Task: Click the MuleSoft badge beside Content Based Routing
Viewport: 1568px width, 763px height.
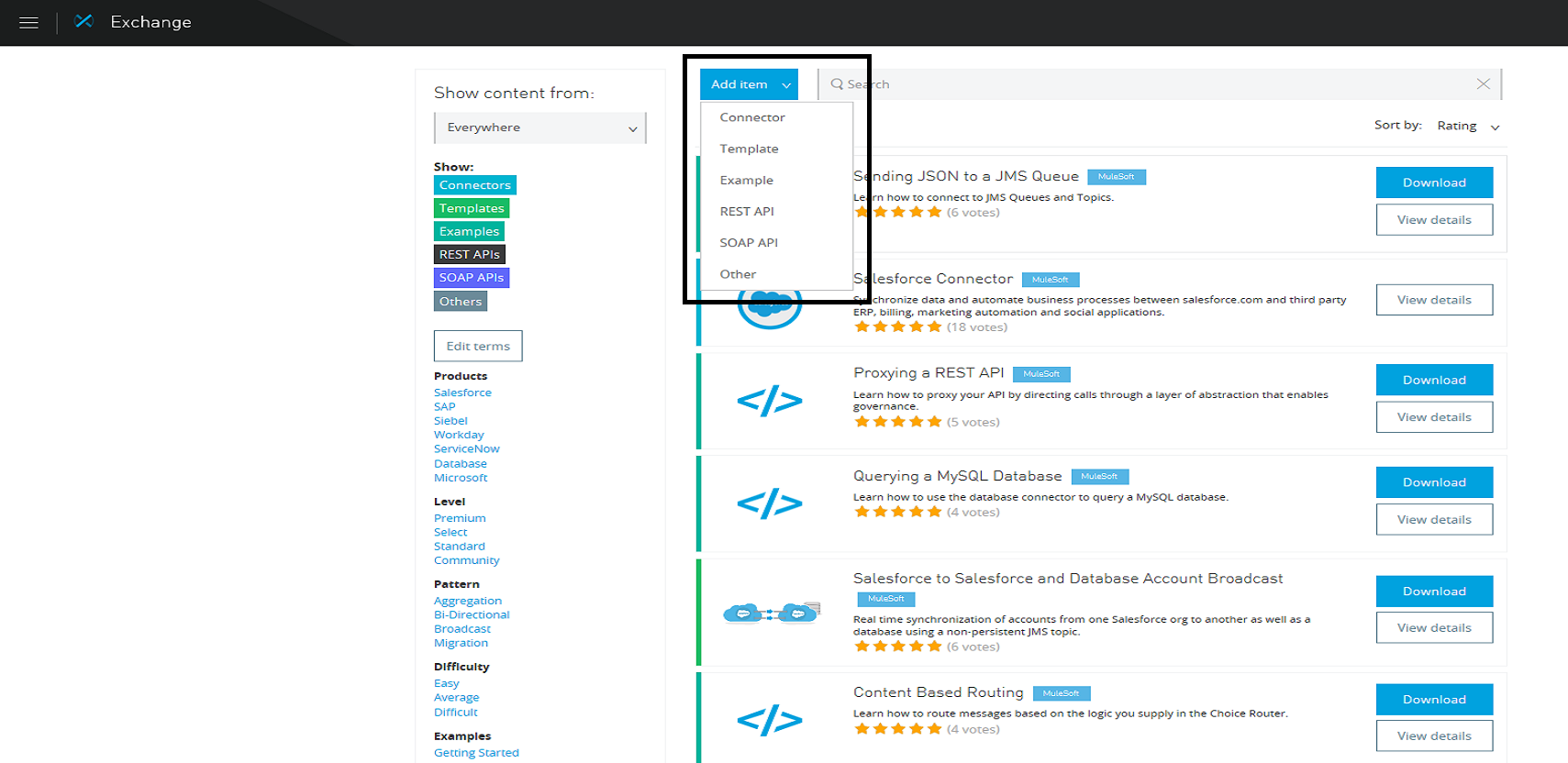Action: point(1062,693)
